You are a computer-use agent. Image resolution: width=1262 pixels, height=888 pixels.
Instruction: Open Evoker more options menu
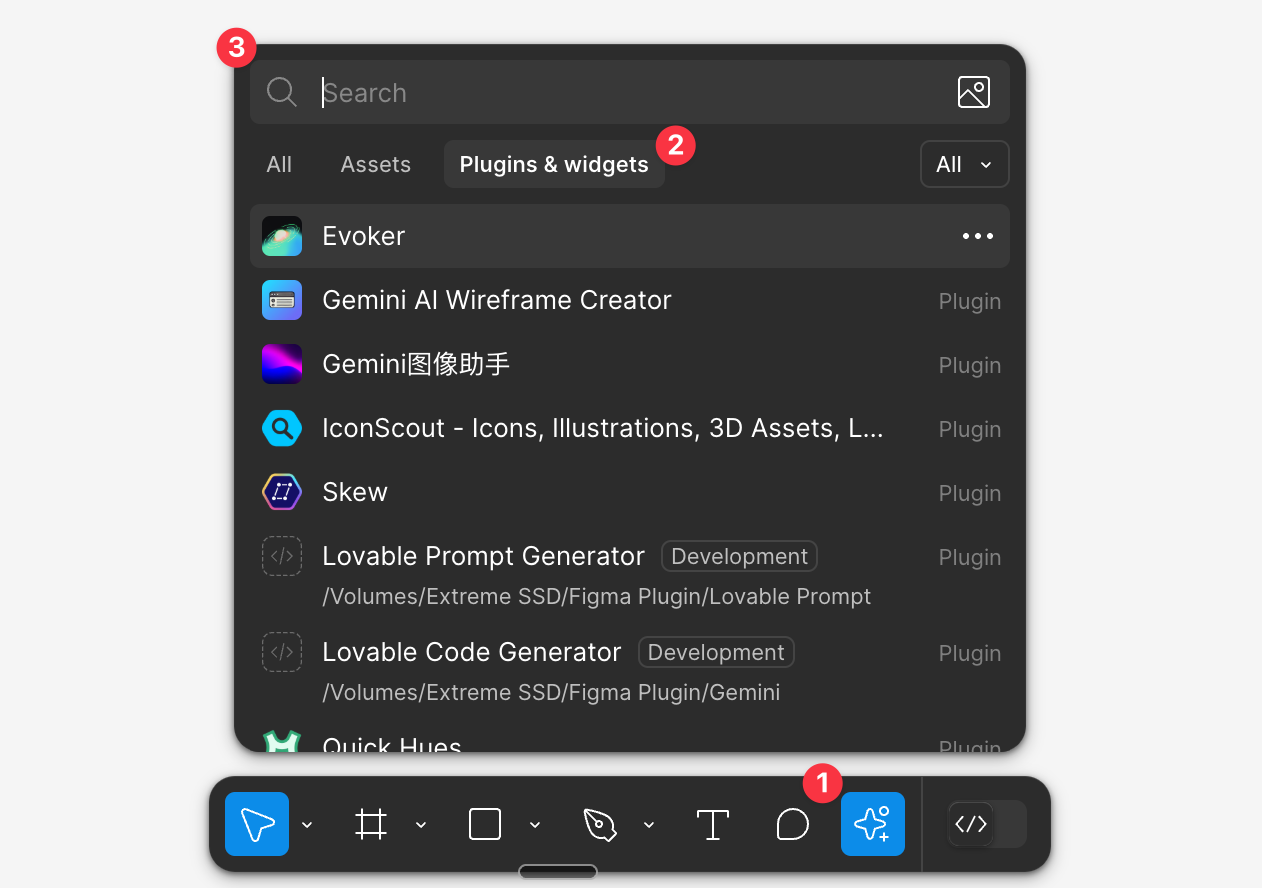[x=977, y=236]
